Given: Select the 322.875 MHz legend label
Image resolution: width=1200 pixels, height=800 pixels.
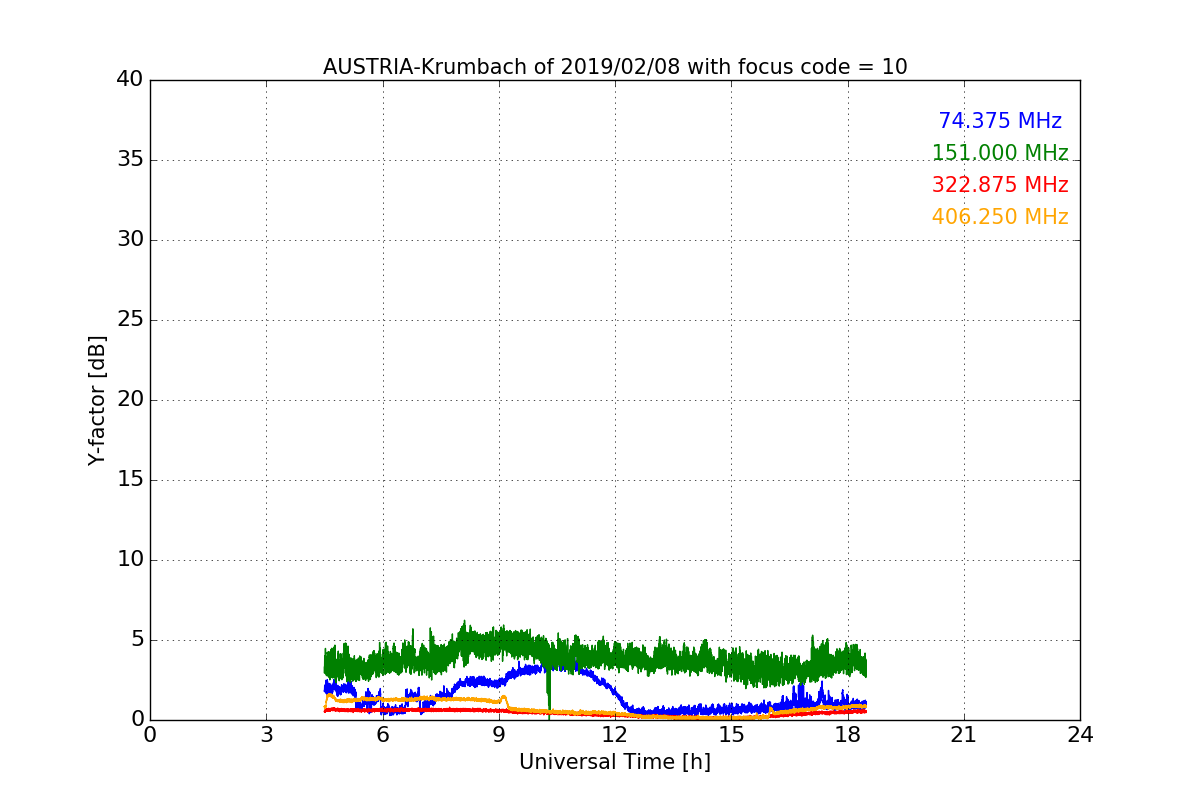Looking at the screenshot, I should (1000, 185).
